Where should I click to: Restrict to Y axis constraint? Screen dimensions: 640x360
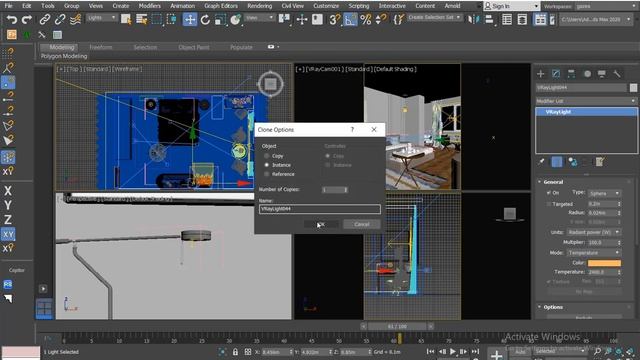pos(8,205)
